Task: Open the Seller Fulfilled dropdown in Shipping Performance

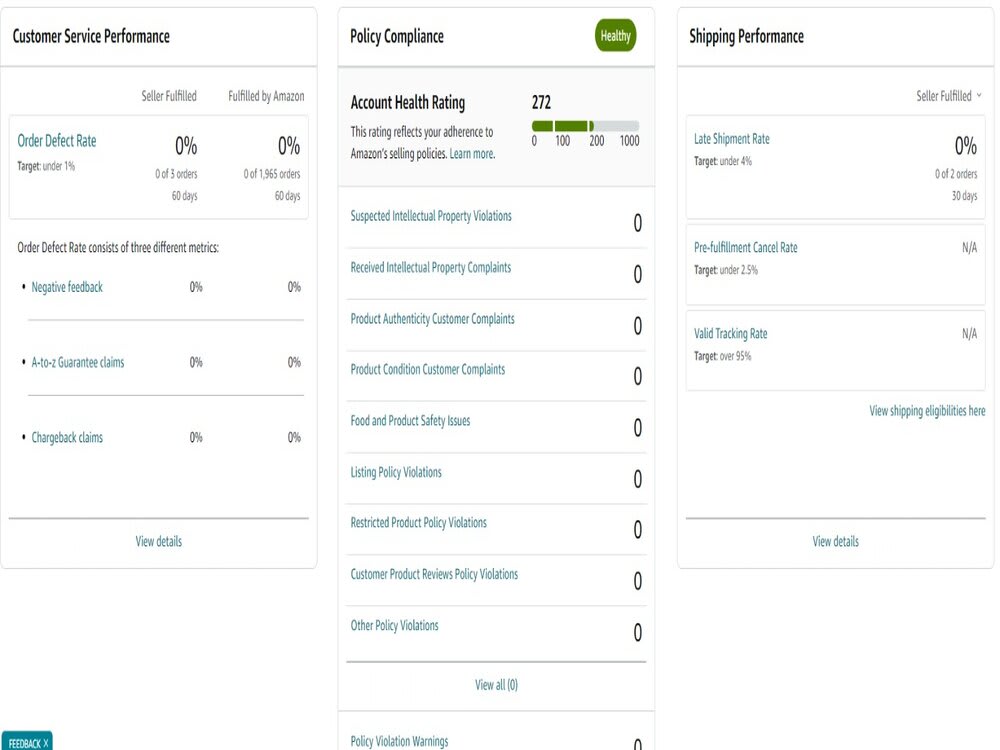Action: [949, 96]
